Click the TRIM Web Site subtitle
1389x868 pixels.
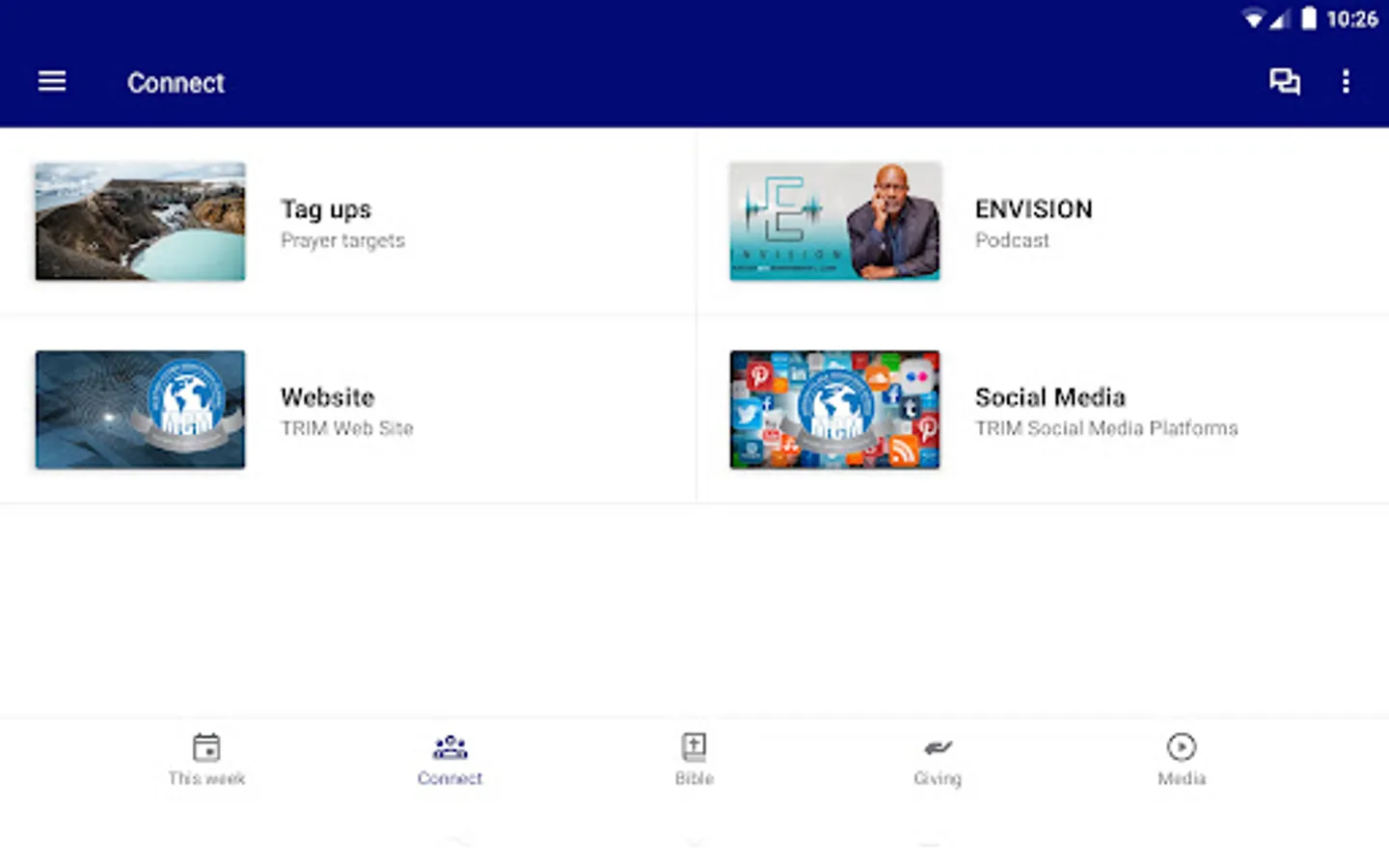(347, 428)
